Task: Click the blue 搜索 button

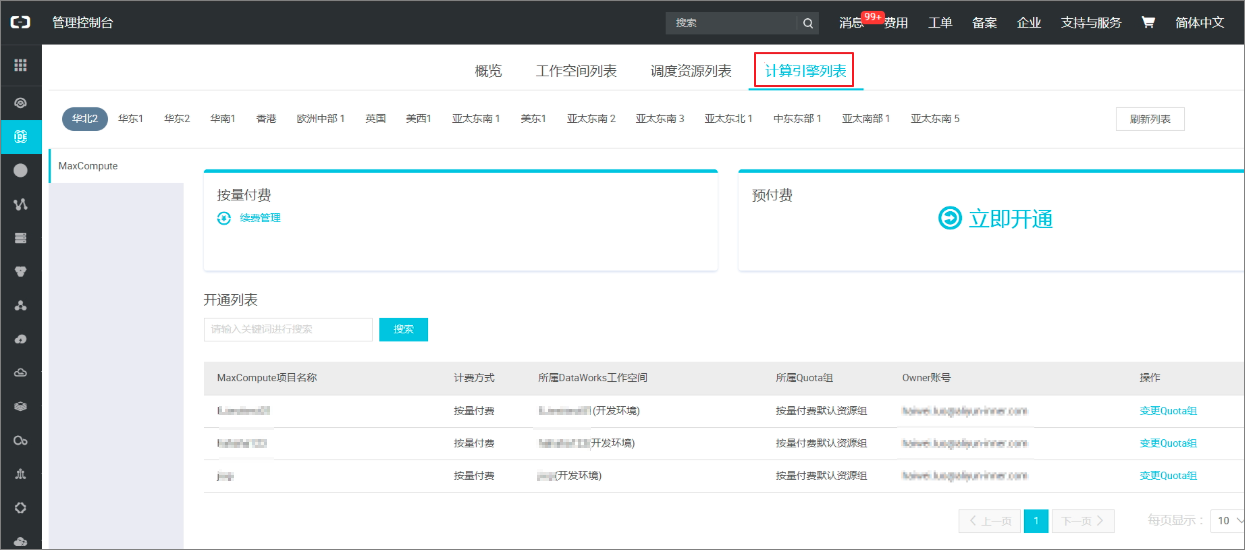Action: click(x=403, y=329)
